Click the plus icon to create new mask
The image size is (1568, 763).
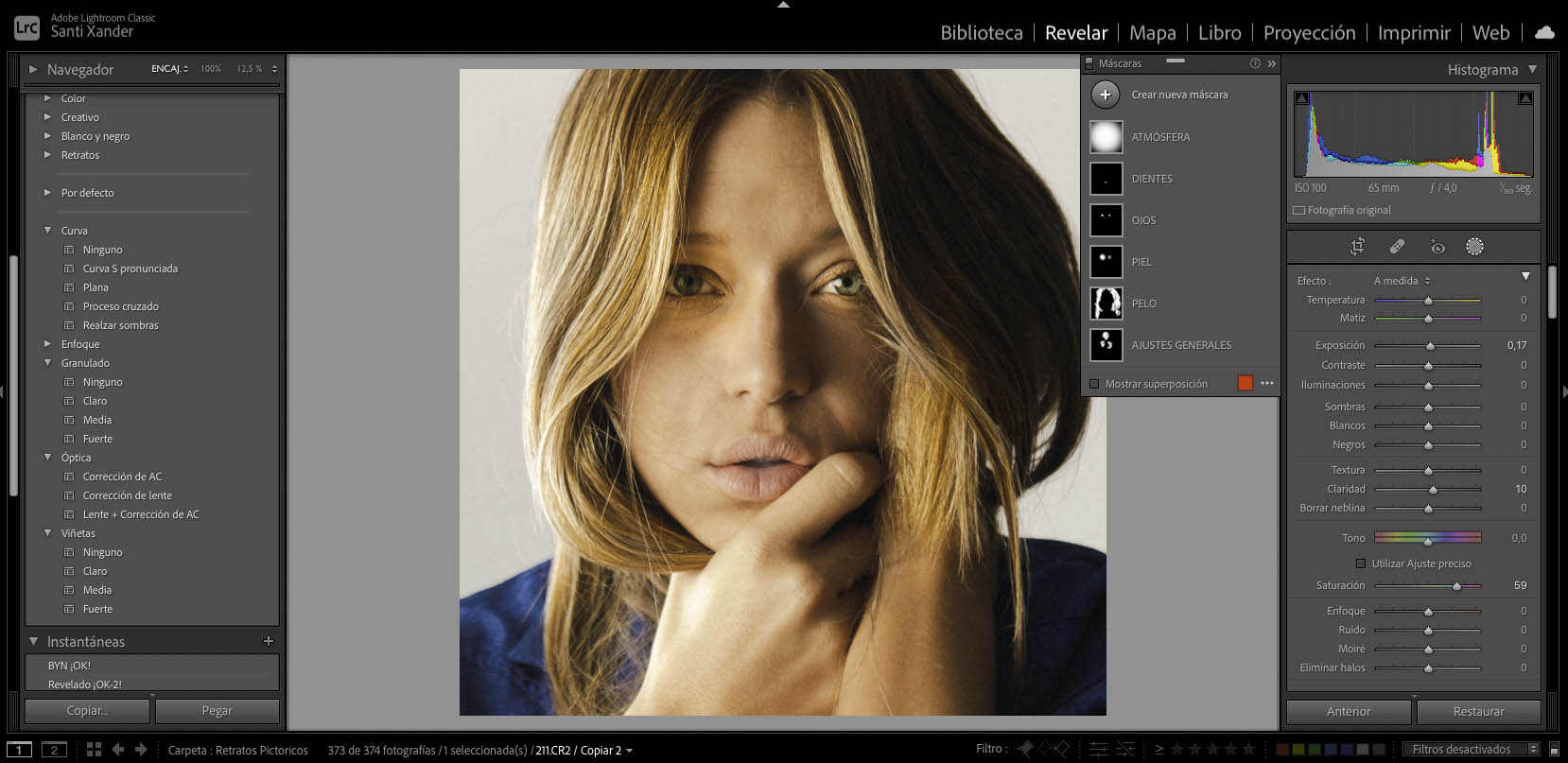coord(1106,95)
